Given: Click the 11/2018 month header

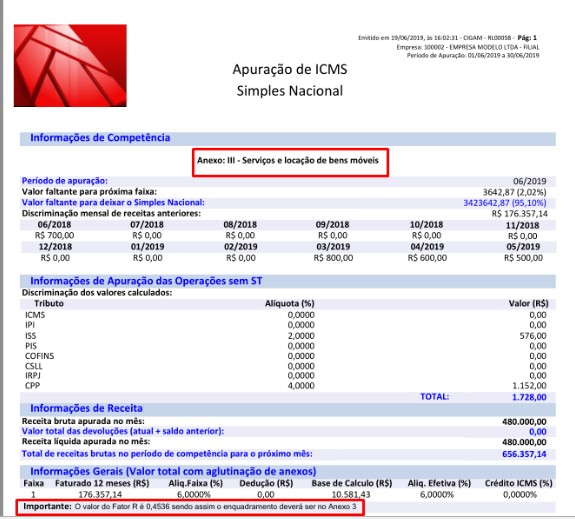Looking at the screenshot, I should (523, 225).
